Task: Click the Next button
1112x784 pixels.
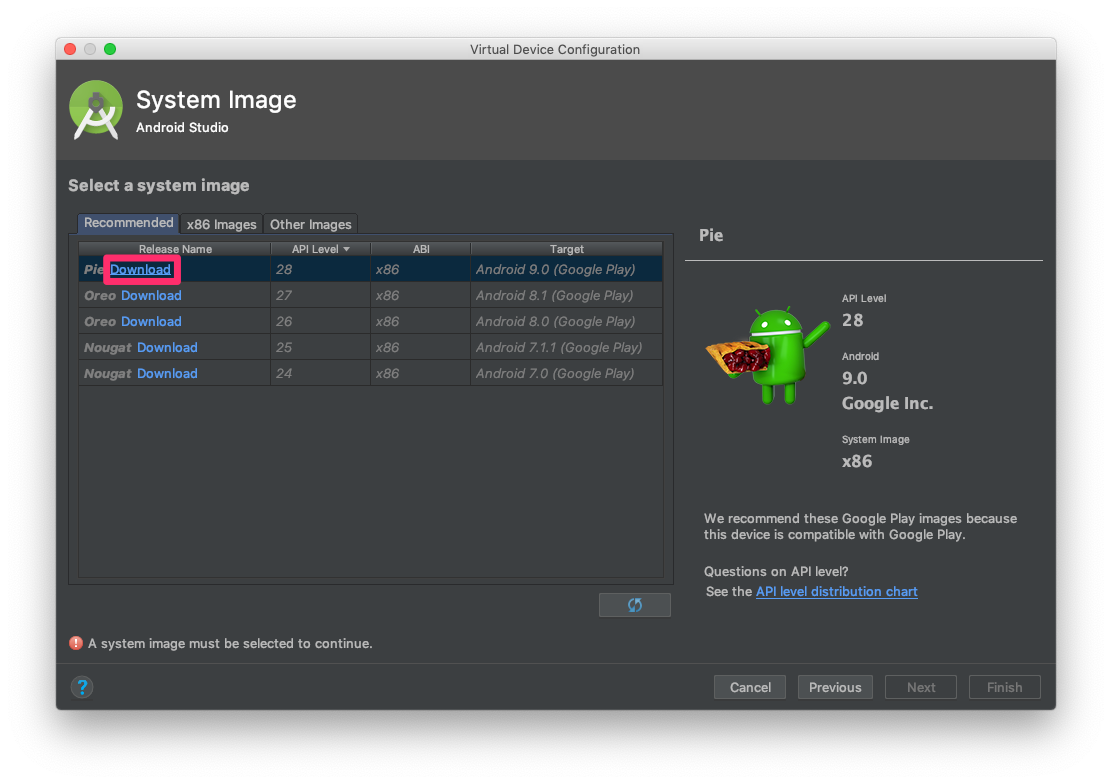Action: point(921,687)
